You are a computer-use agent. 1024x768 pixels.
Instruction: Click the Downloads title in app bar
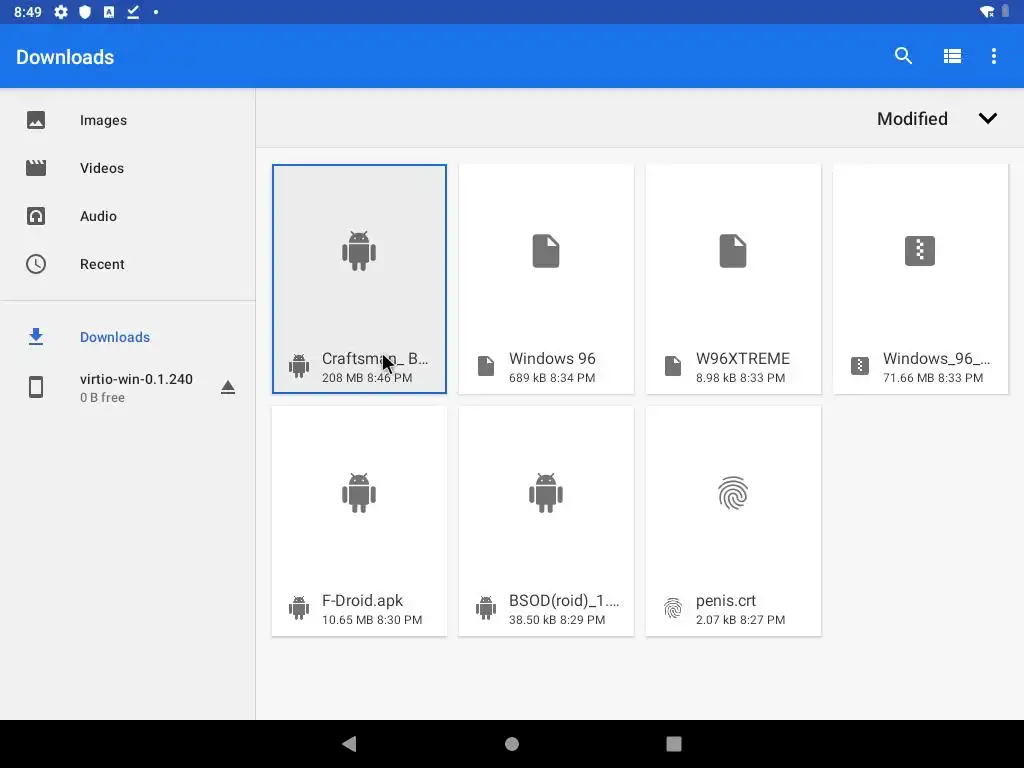pyautogui.click(x=65, y=57)
